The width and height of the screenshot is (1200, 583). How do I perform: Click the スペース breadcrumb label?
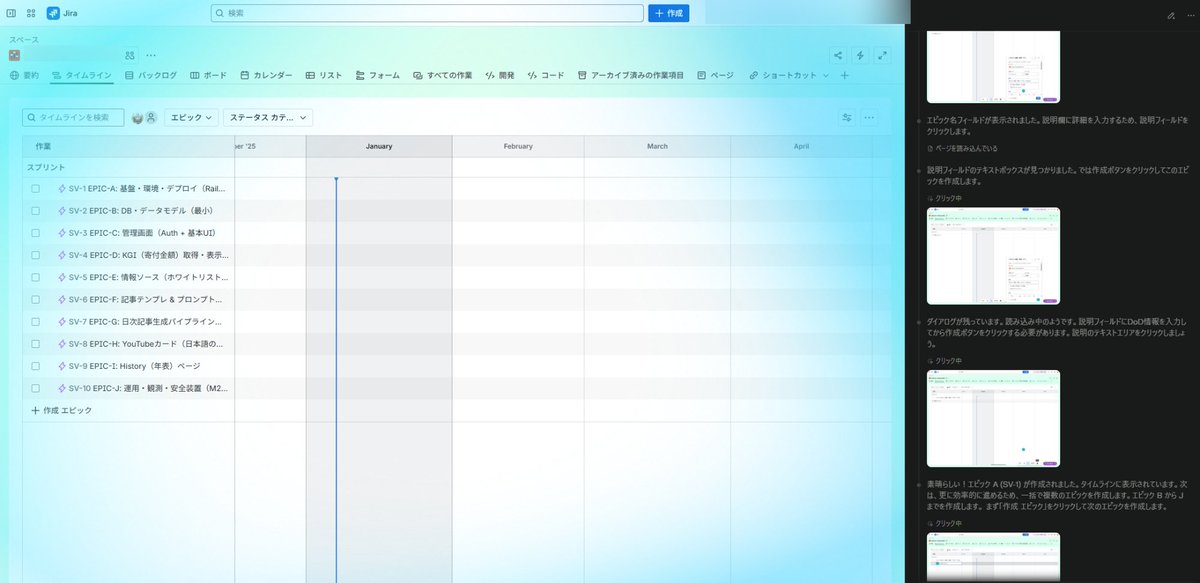24,40
